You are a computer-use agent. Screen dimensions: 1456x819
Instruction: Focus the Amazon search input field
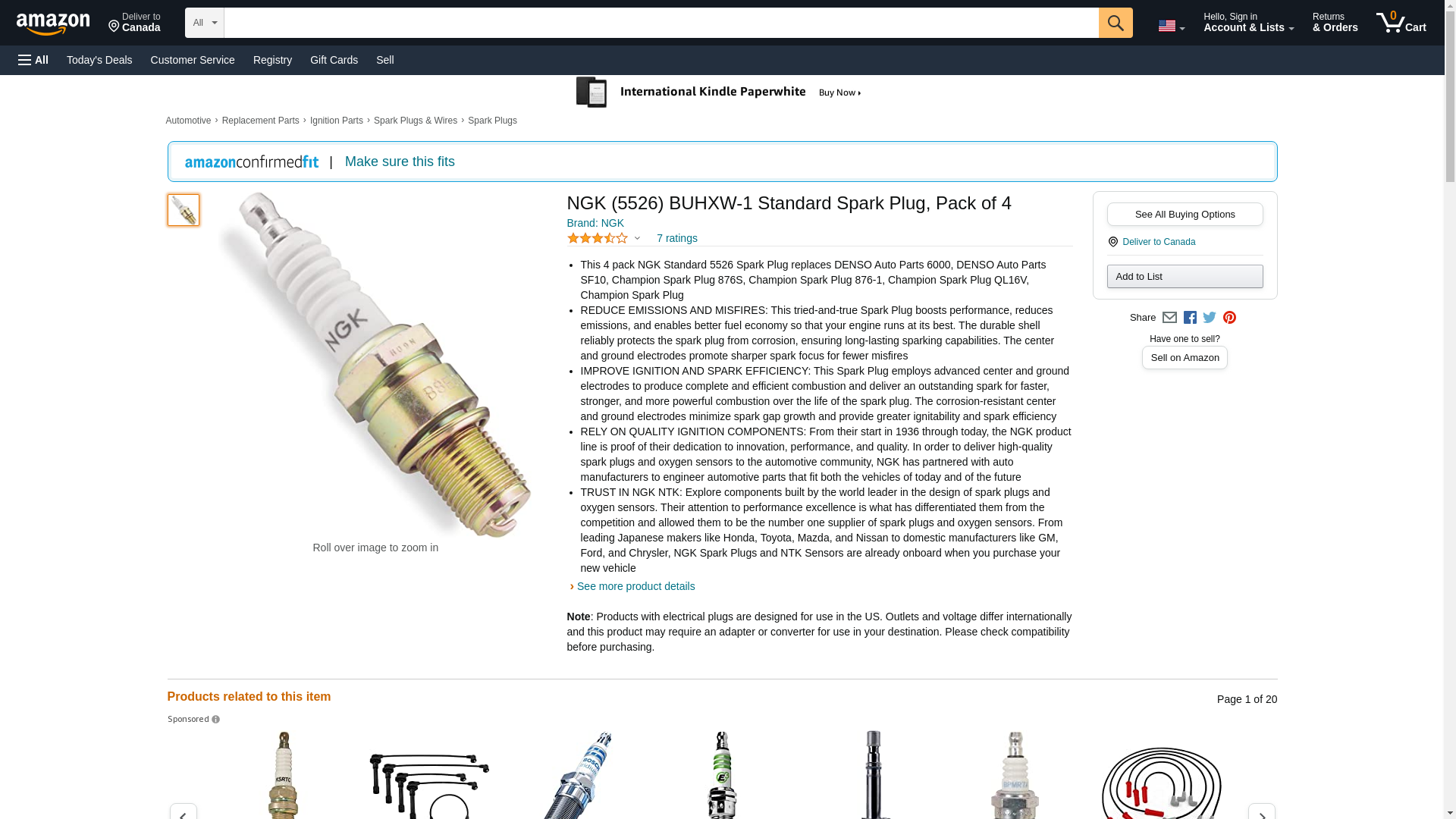[661, 23]
